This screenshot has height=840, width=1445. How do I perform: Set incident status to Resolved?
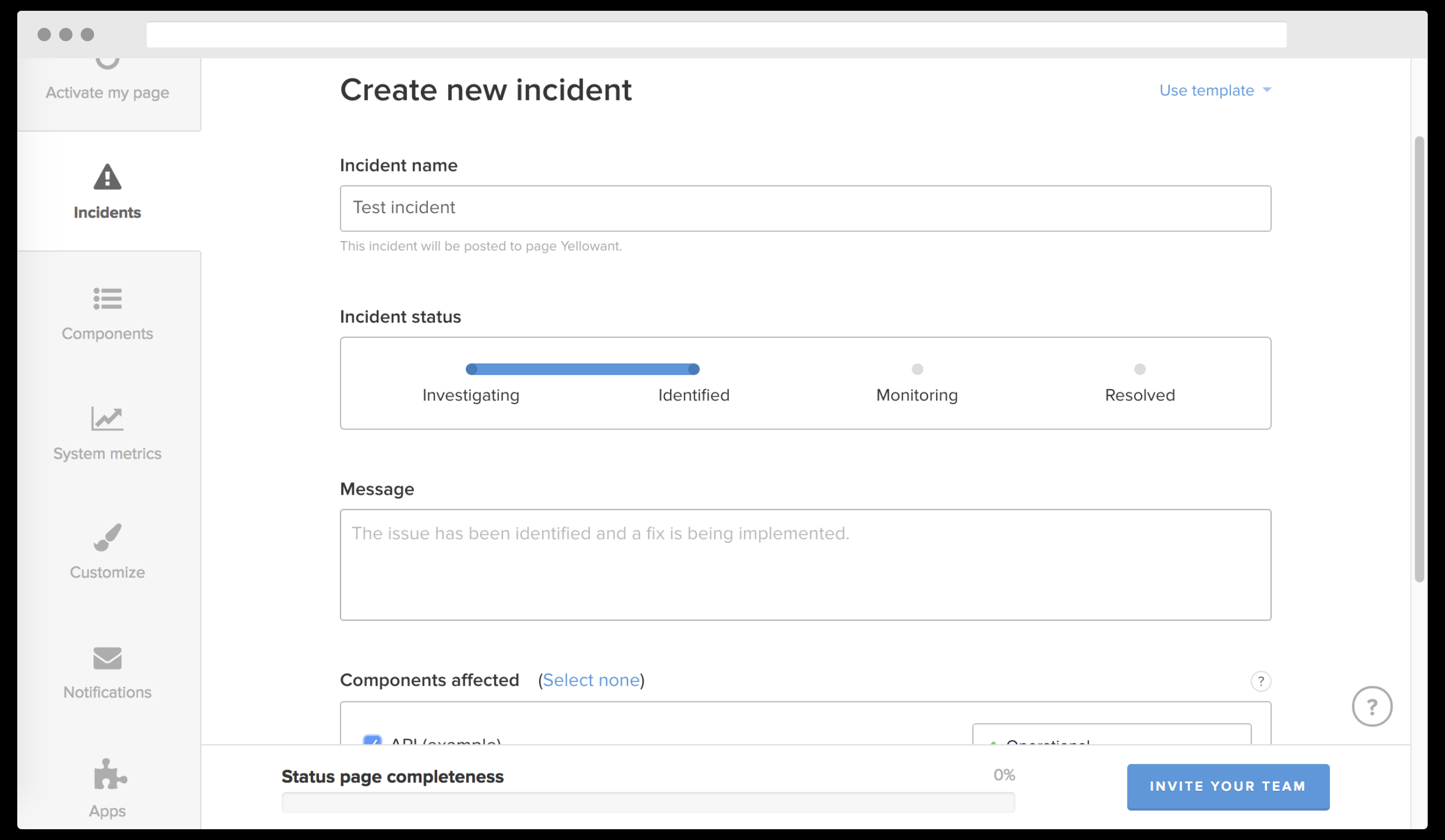[1140, 370]
